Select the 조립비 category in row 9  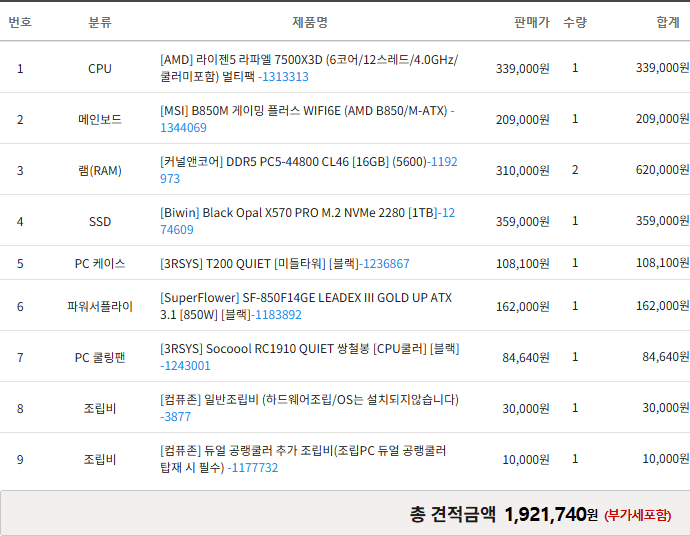coord(100,460)
